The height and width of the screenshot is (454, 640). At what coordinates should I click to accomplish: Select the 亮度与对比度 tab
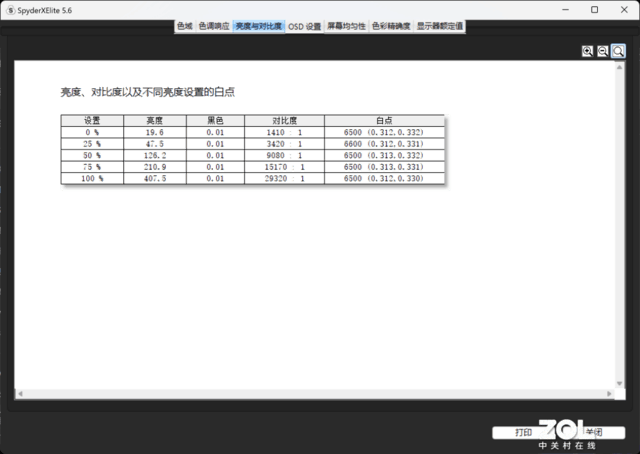(259, 26)
